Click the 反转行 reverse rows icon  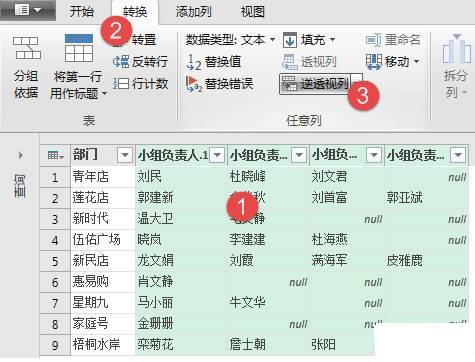121,62
